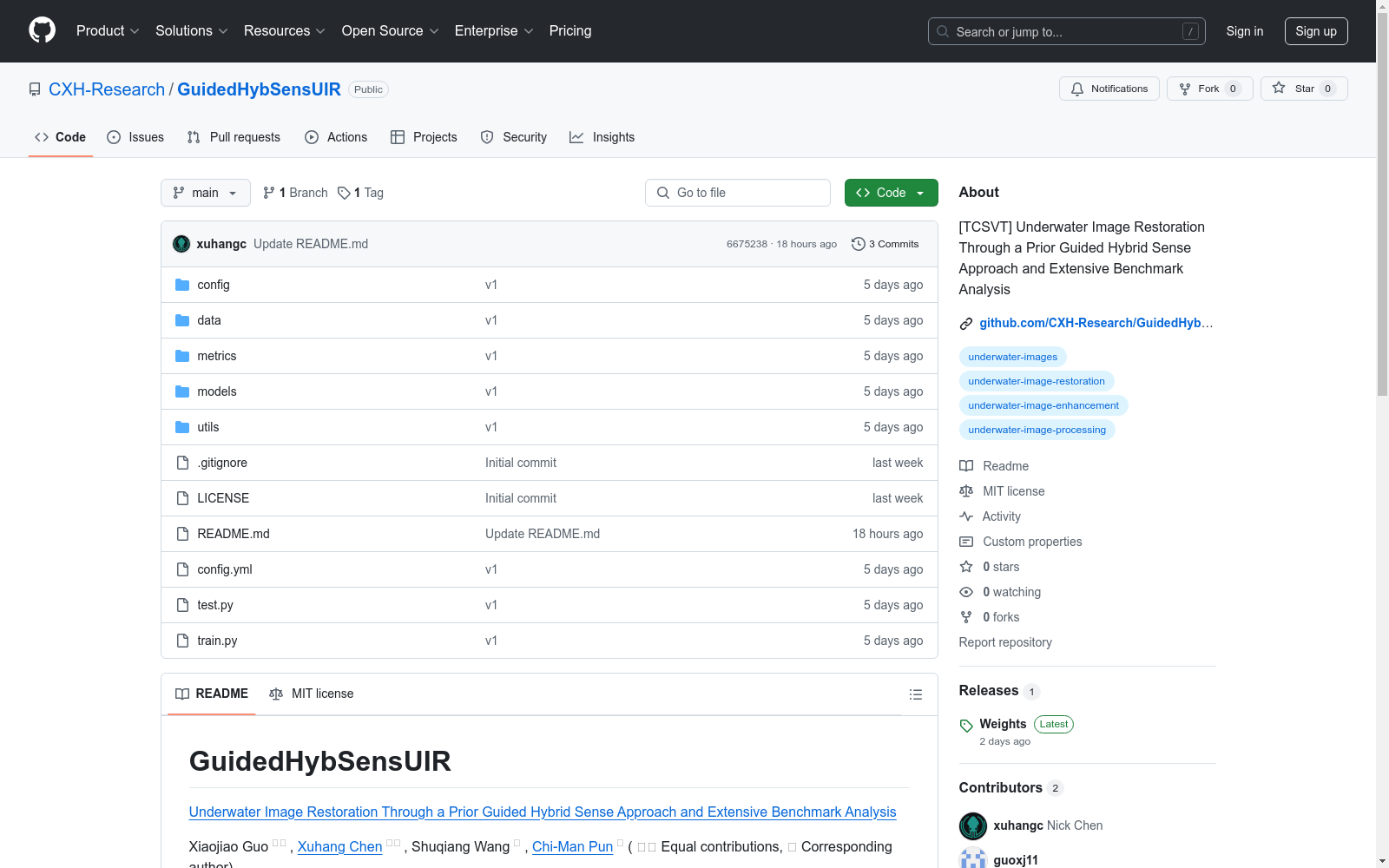Click the Sign up button

pyautogui.click(x=1316, y=31)
